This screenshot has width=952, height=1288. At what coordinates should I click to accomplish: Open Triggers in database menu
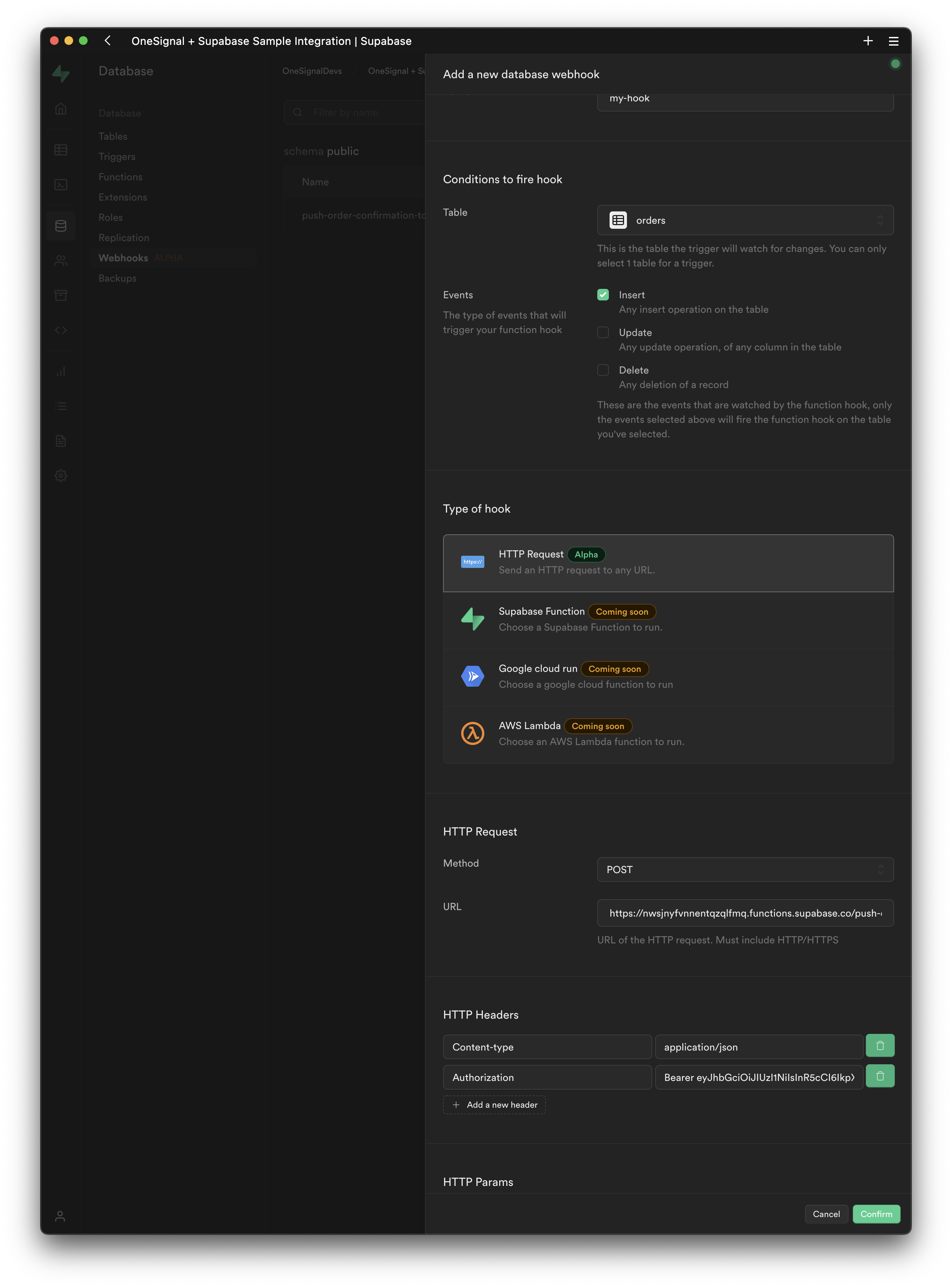pos(117,157)
